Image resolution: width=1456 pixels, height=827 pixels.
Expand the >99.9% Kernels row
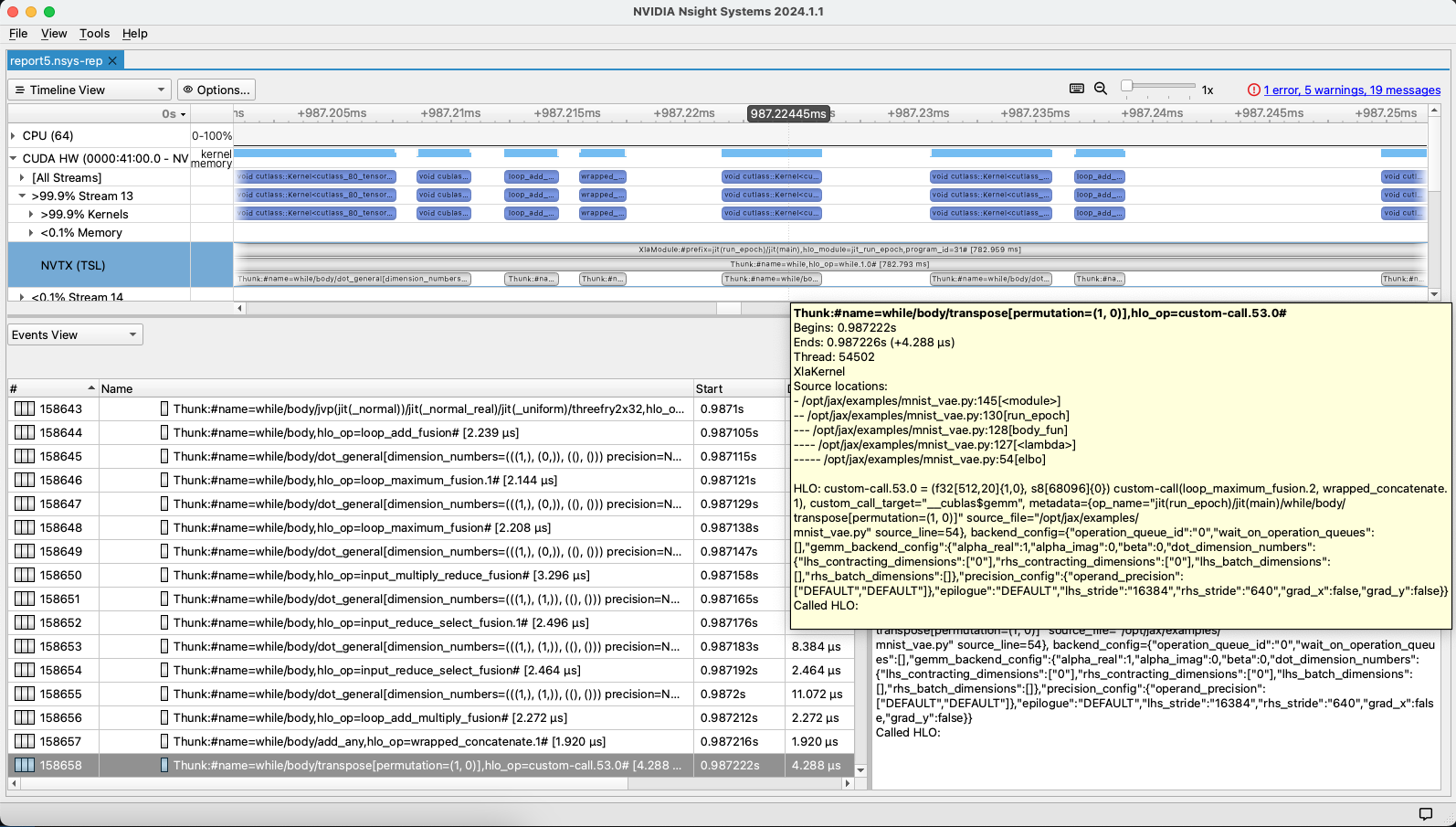pos(31,214)
